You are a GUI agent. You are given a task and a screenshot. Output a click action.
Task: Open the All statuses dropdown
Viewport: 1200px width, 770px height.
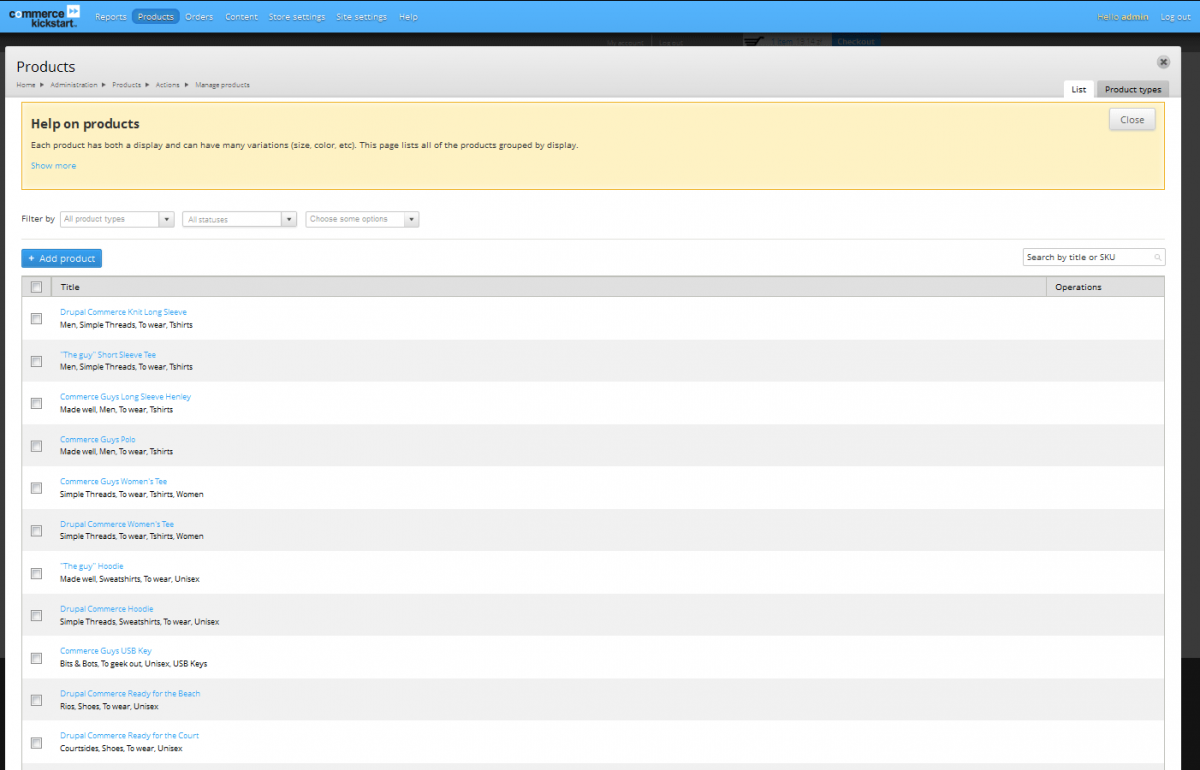(240, 219)
